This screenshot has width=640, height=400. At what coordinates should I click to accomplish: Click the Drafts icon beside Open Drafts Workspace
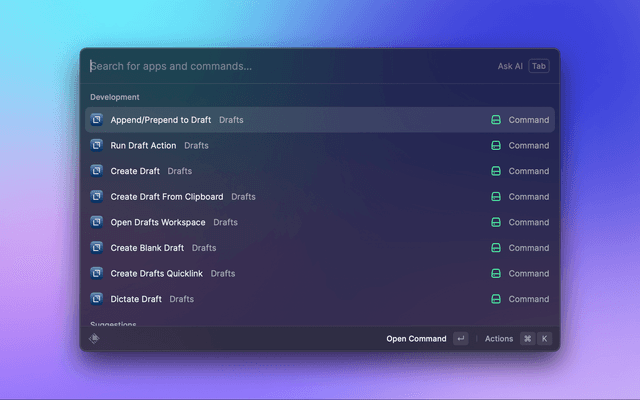[x=97, y=222]
